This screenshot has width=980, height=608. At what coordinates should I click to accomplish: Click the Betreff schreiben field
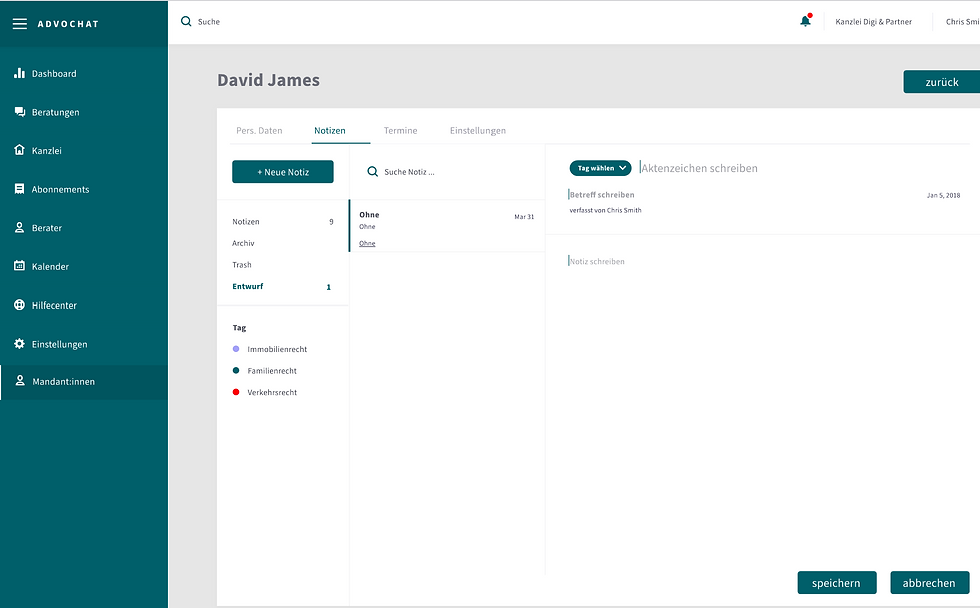click(x=602, y=195)
